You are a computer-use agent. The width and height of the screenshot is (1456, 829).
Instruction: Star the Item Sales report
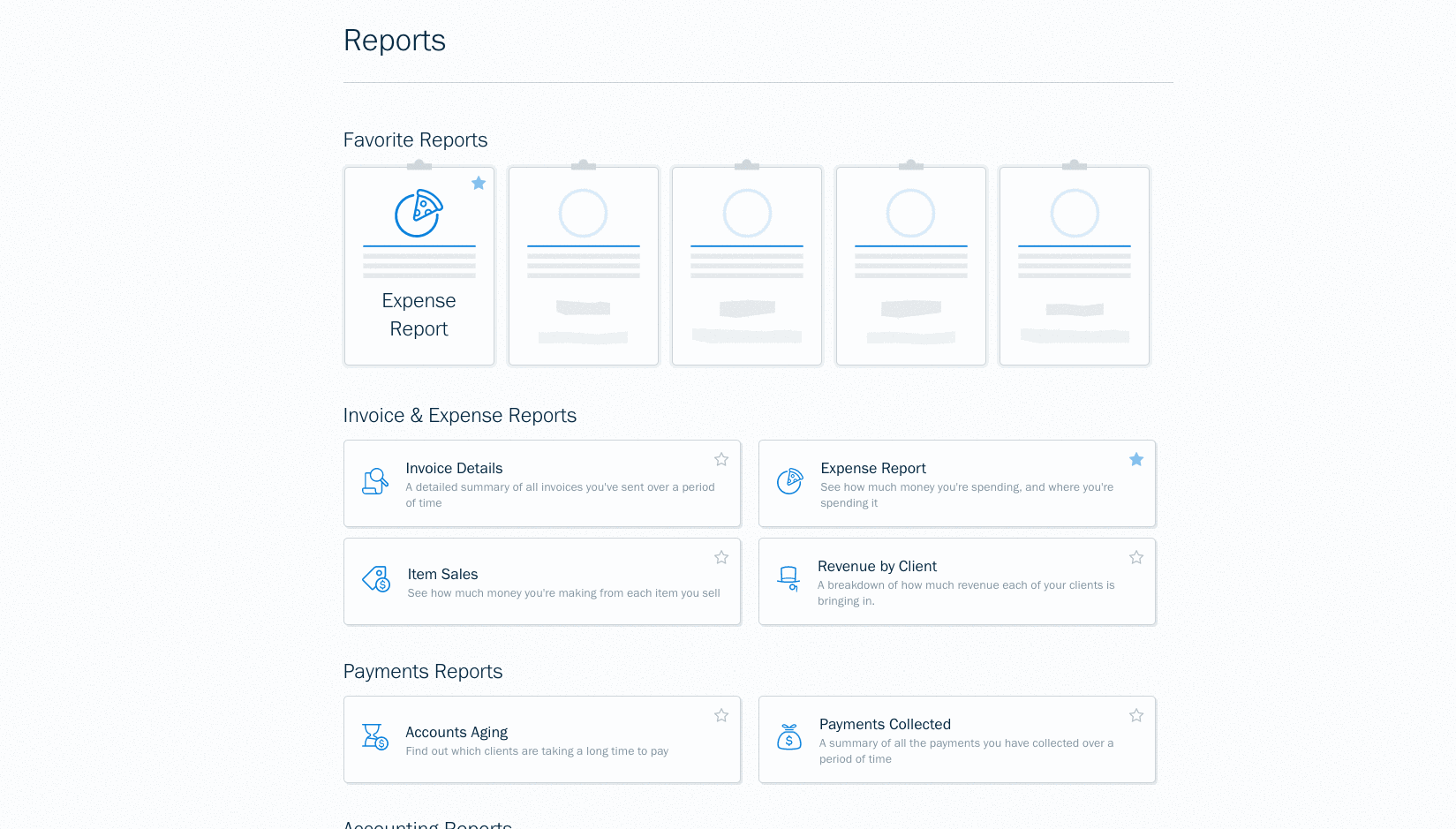(721, 558)
